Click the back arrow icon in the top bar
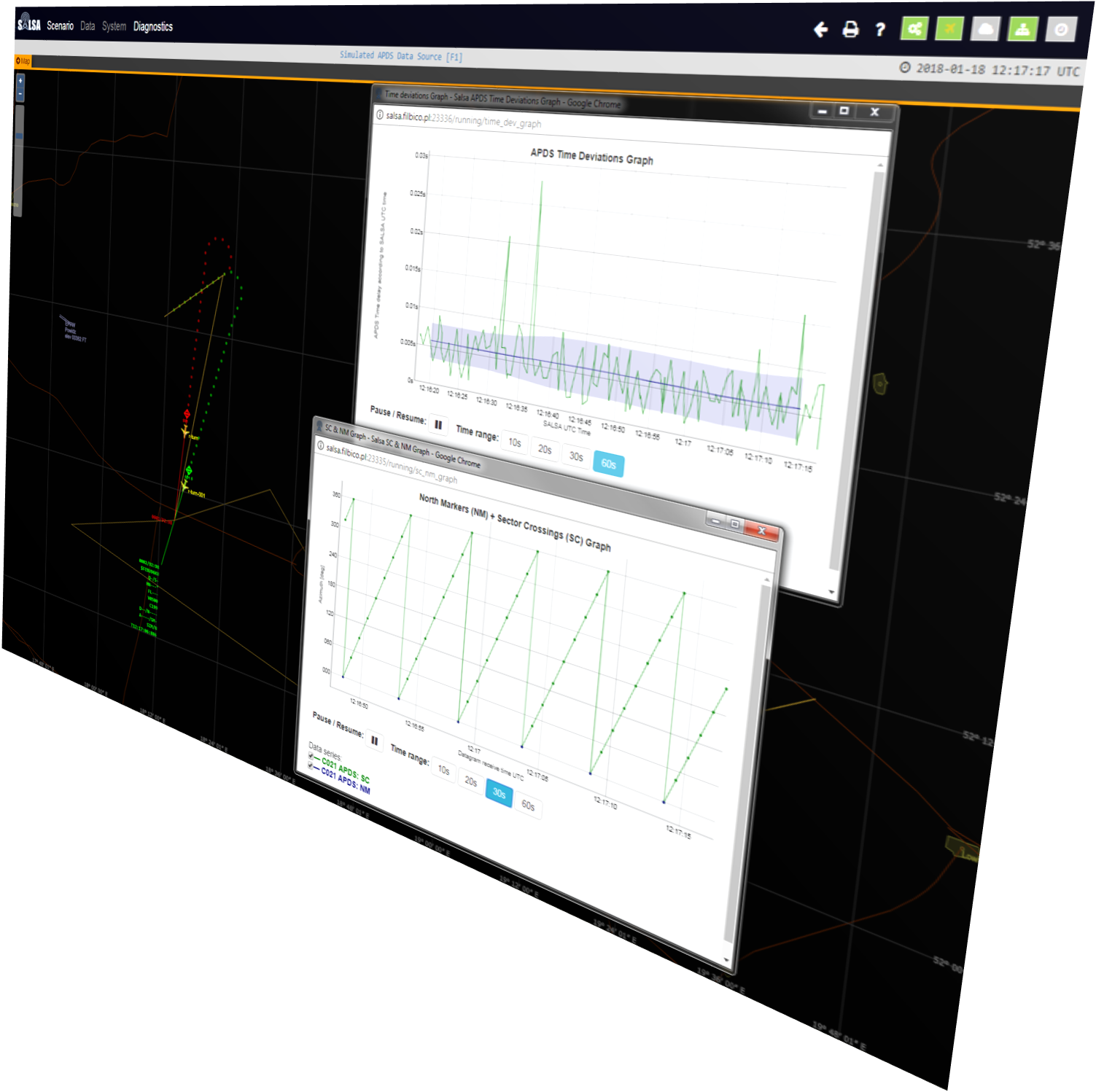This screenshot has height=1092, width=1096. coord(821,29)
